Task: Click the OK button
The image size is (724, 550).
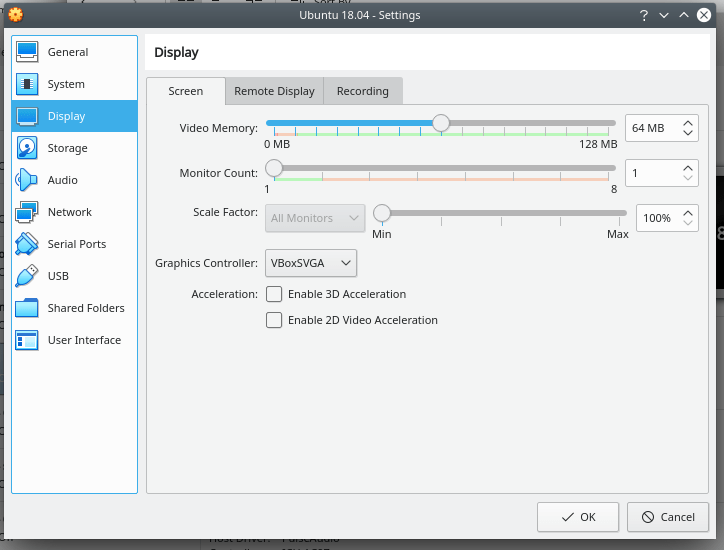Action: 578,517
